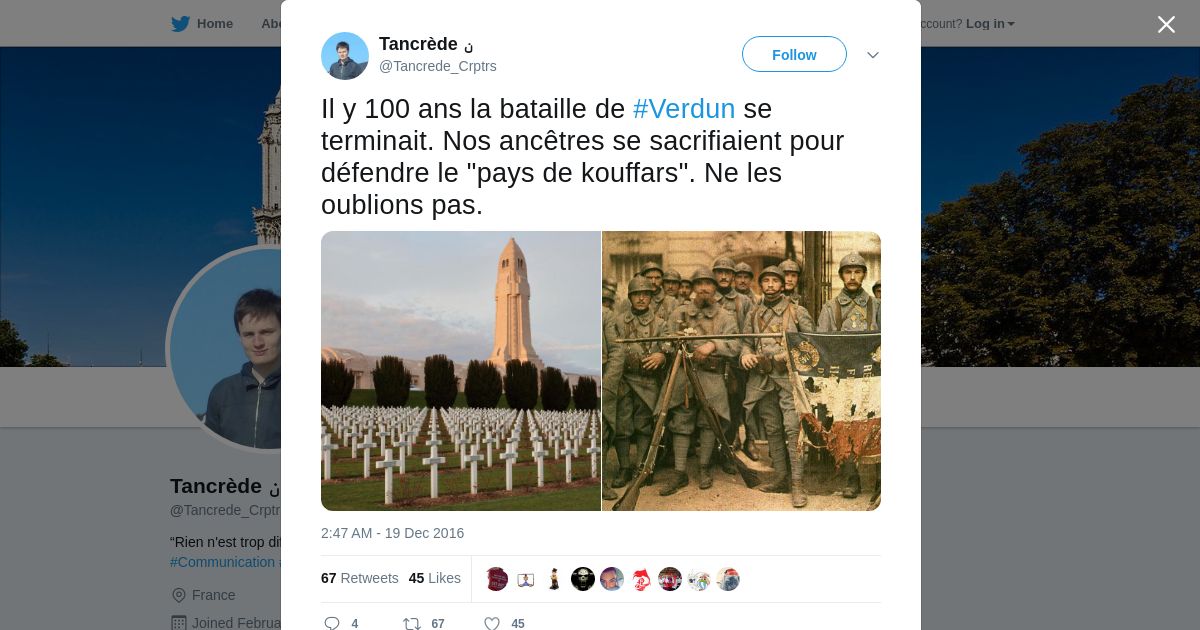Click the Twitter bird Home icon
Screen dimensions: 1200x630
(180, 24)
